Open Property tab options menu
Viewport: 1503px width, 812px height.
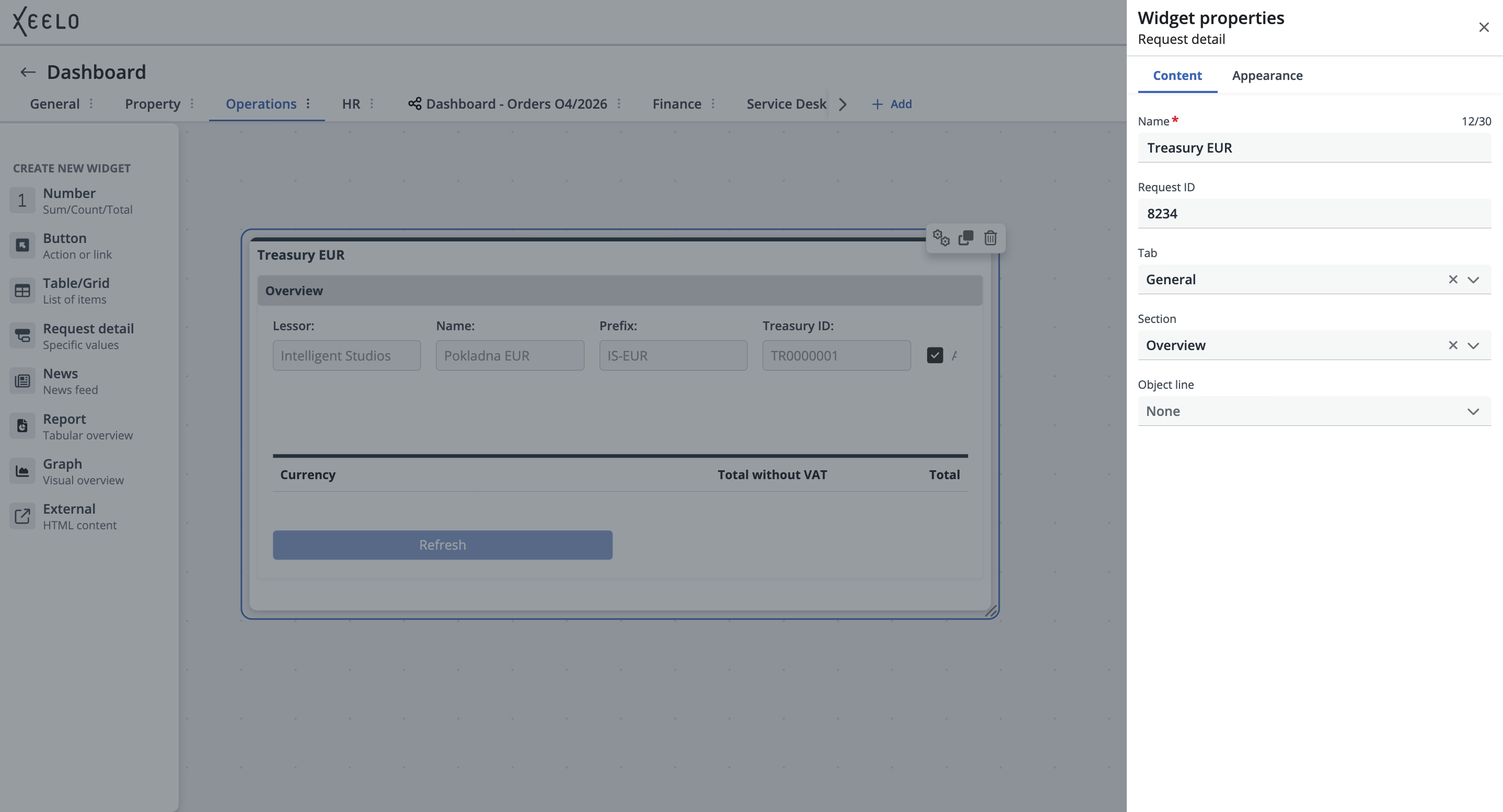(x=192, y=104)
